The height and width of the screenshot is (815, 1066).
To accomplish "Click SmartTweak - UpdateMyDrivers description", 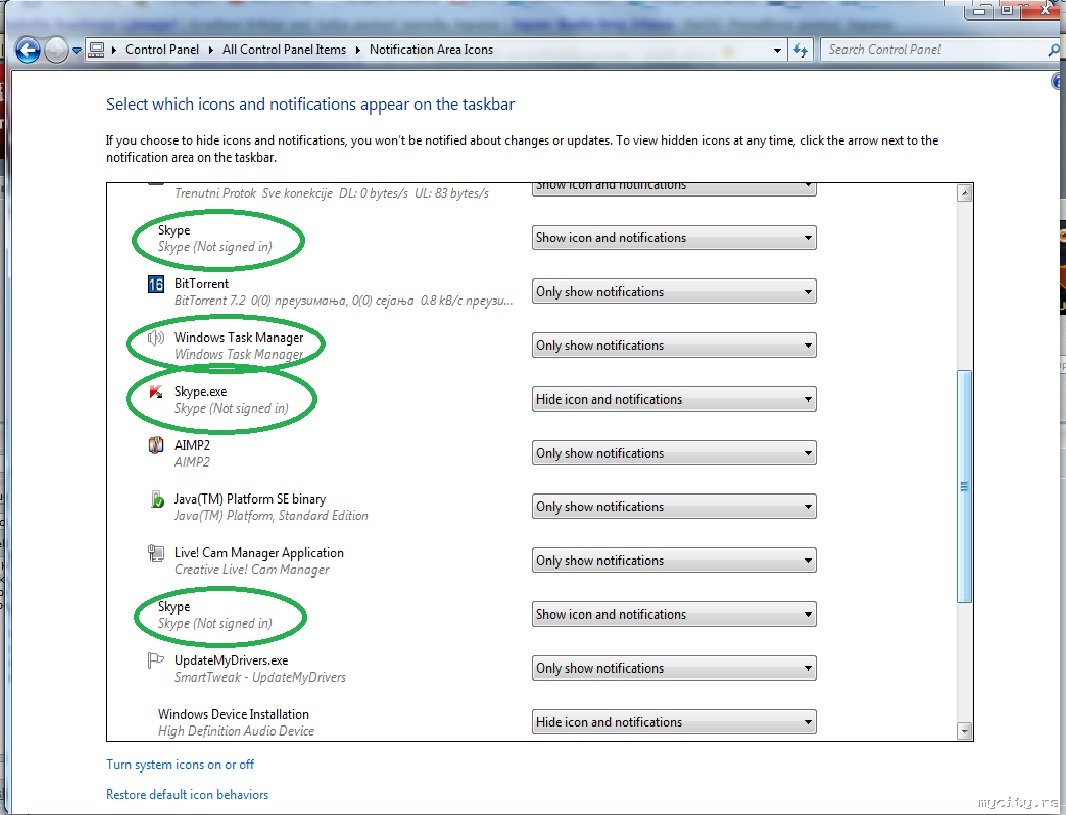I will [x=260, y=678].
